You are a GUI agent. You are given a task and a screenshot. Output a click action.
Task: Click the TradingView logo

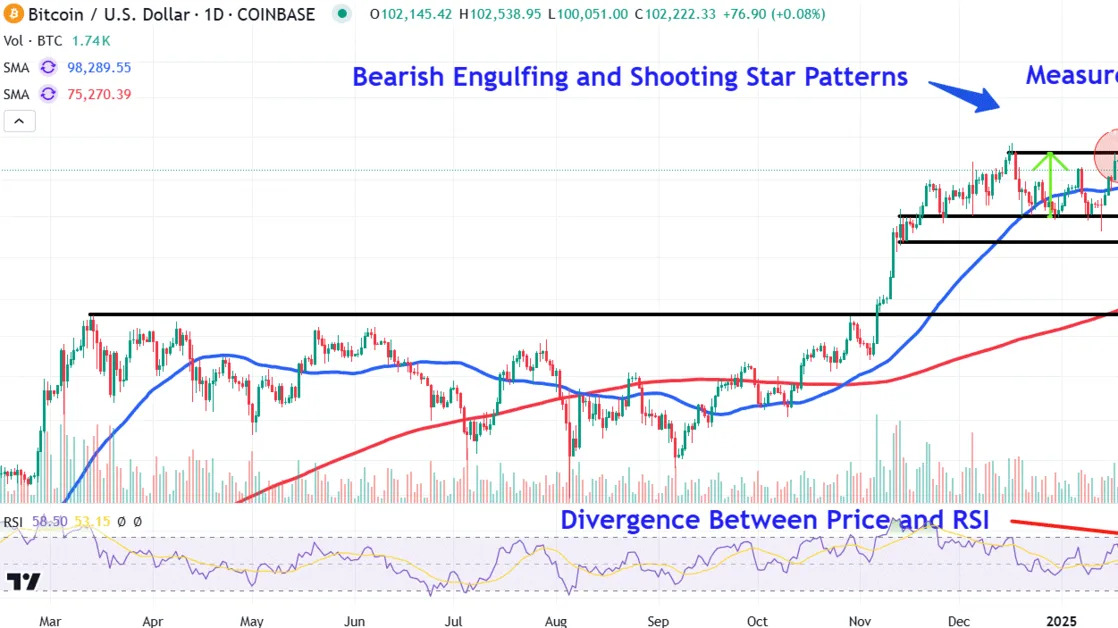pyautogui.click(x=23, y=582)
